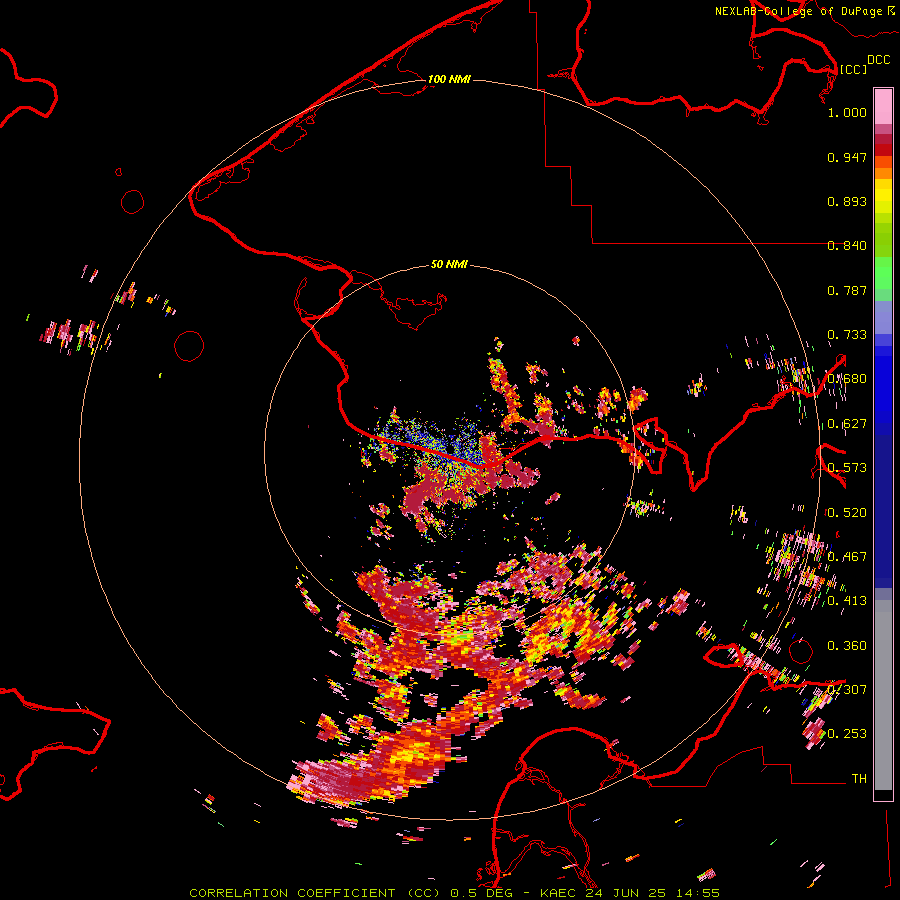The height and width of the screenshot is (900, 900).
Task: Click the CORRELATION COEFFICIENT (CC) caption text
Action: pos(315,893)
